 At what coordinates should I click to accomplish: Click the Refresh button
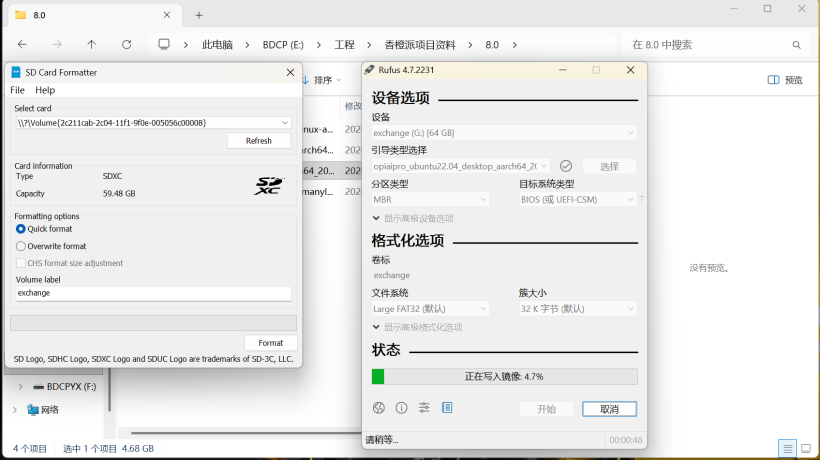click(x=259, y=141)
